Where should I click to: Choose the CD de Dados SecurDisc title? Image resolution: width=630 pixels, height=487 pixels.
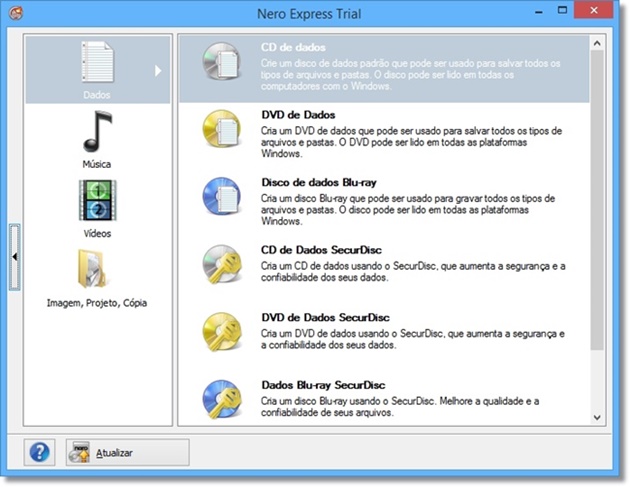[321, 250]
